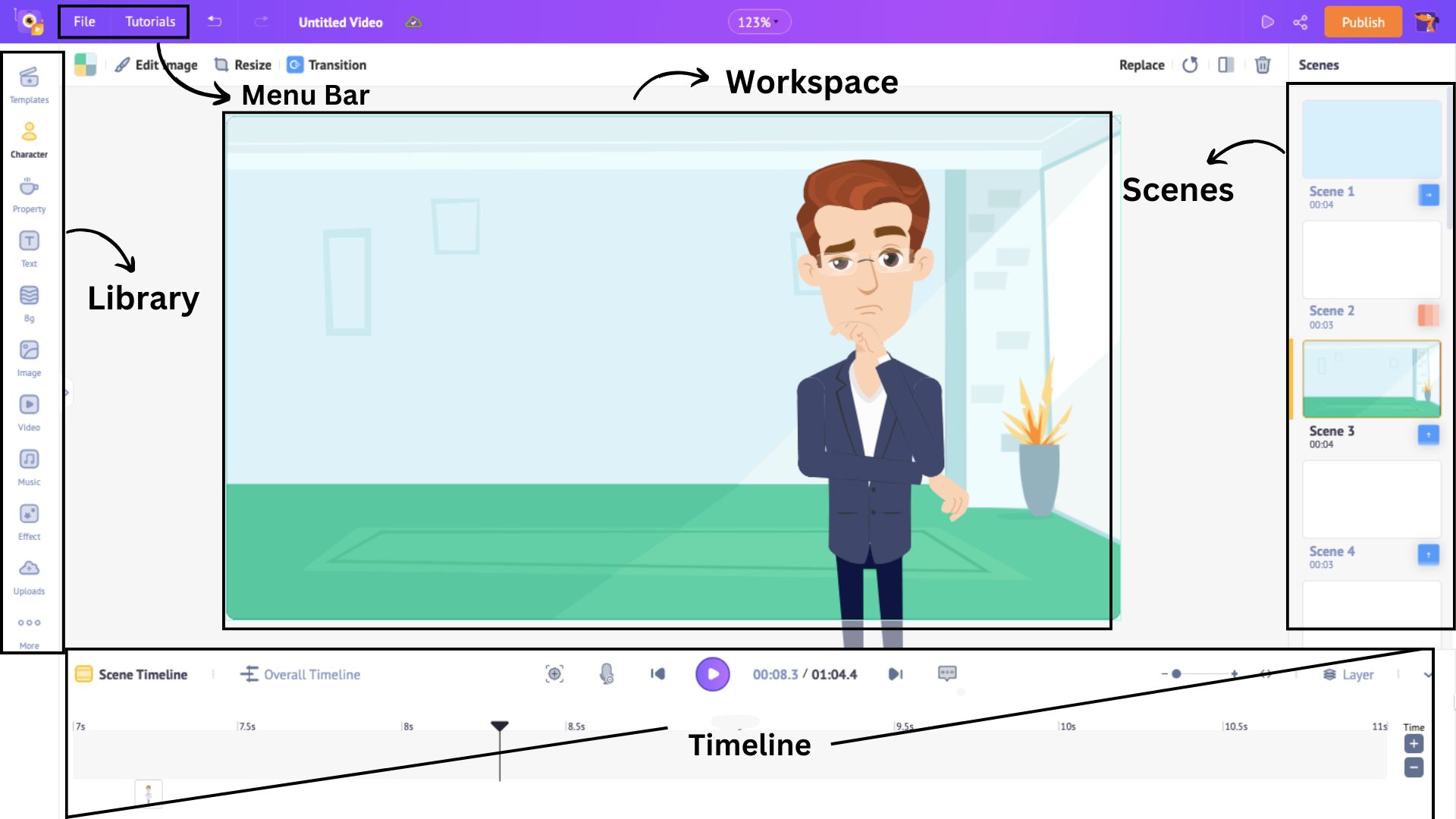Click the Transition tab in menu bar
Image resolution: width=1456 pixels, height=819 pixels.
[x=327, y=65]
